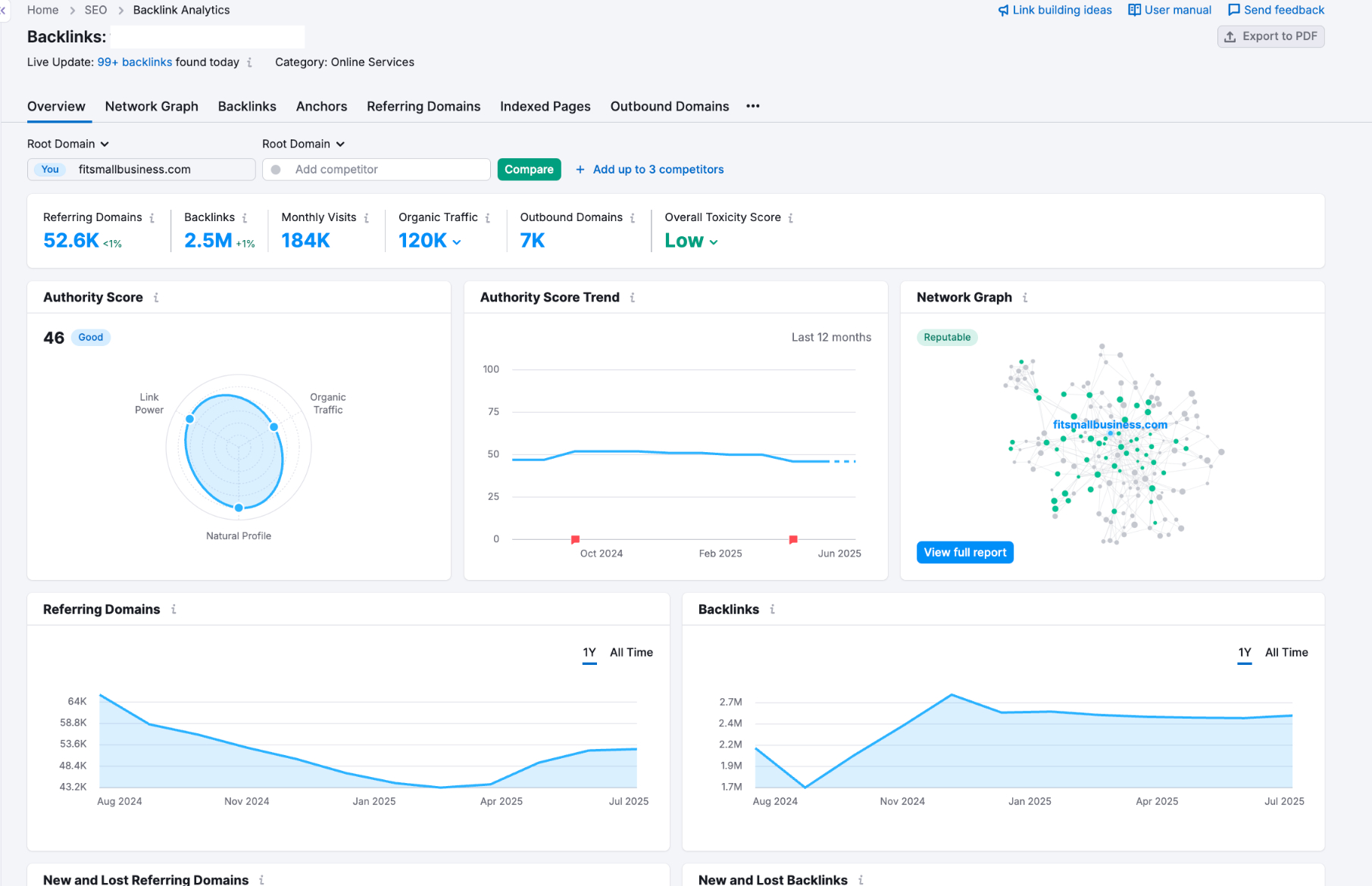Click the Export to PDF upload icon
This screenshot has width=1372, height=886.
click(x=1230, y=36)
